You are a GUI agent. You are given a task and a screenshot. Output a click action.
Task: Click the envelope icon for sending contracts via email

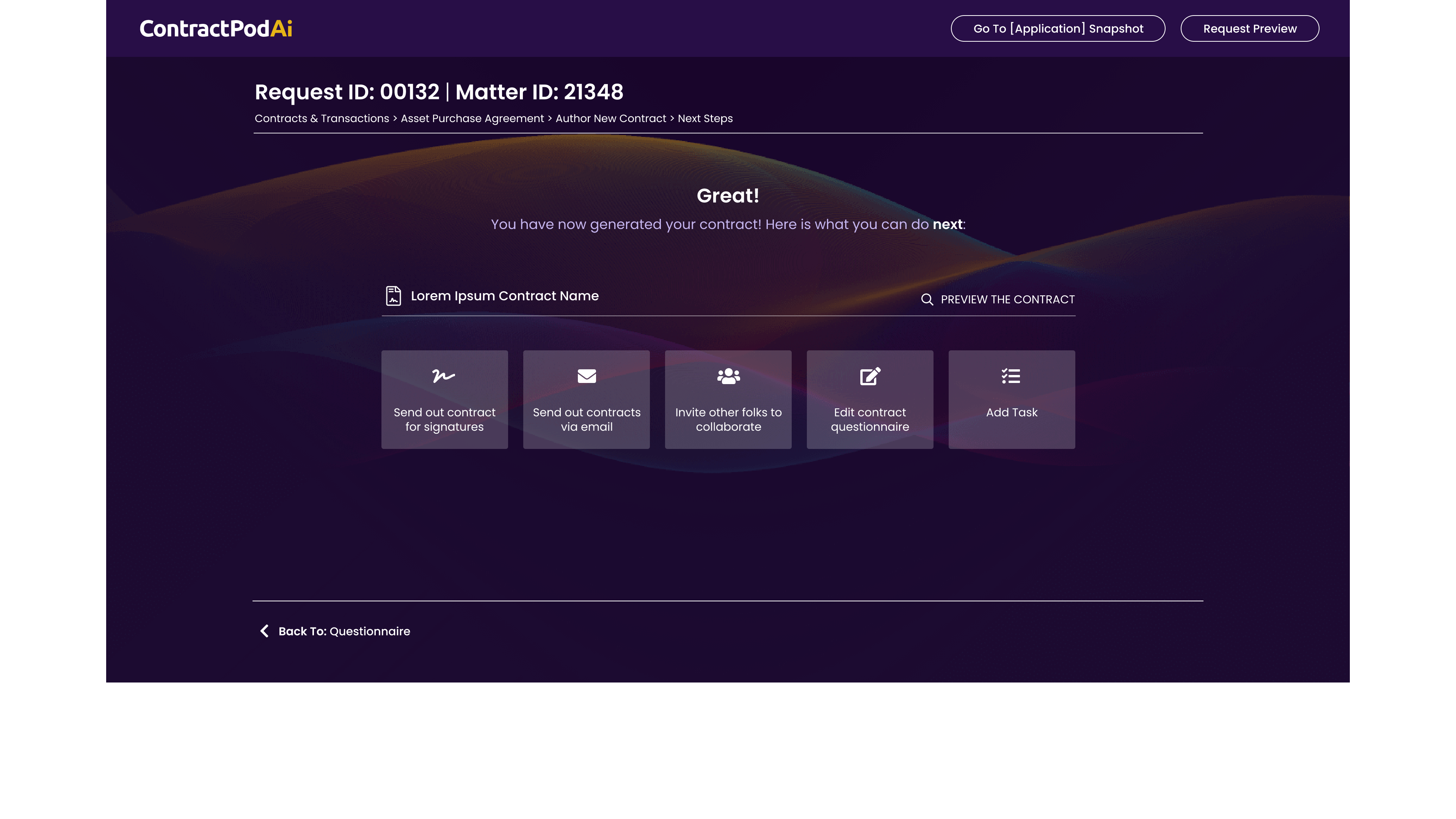586,376
